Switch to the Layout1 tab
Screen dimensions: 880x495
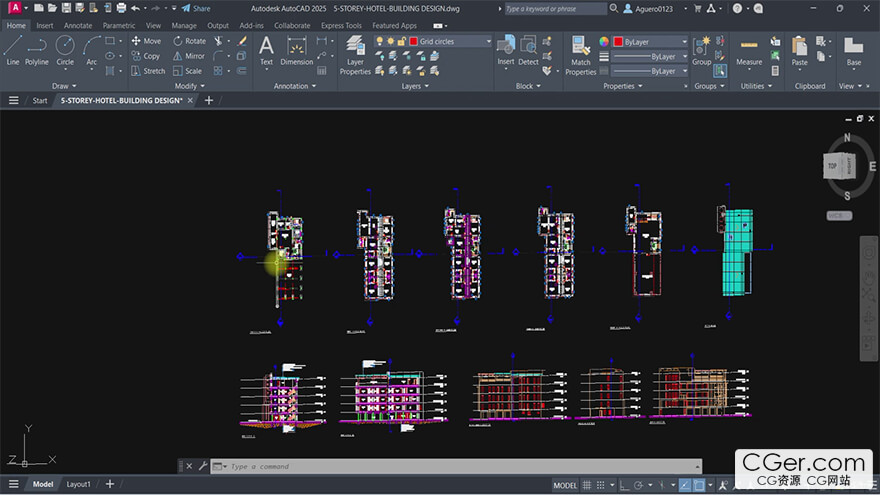point(78,484)
